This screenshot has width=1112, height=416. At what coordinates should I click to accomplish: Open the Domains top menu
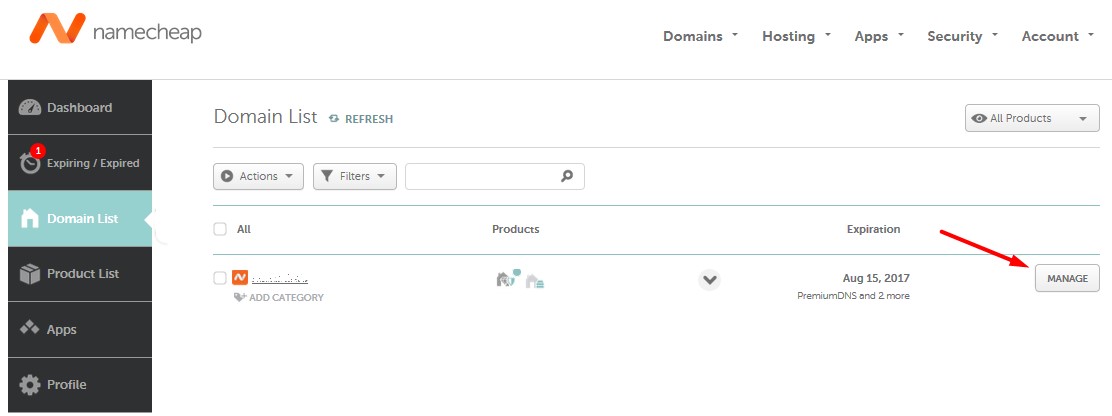pos(701,36)
